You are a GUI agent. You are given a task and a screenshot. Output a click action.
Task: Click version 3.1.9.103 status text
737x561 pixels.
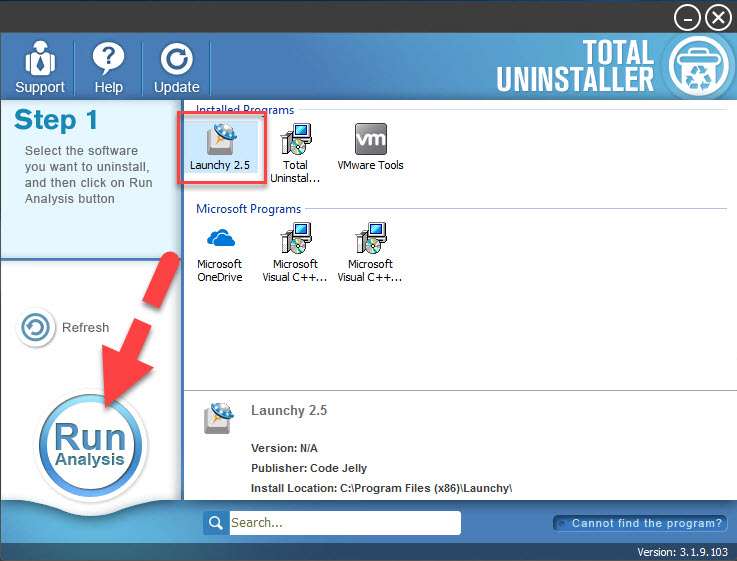point(682,552)
